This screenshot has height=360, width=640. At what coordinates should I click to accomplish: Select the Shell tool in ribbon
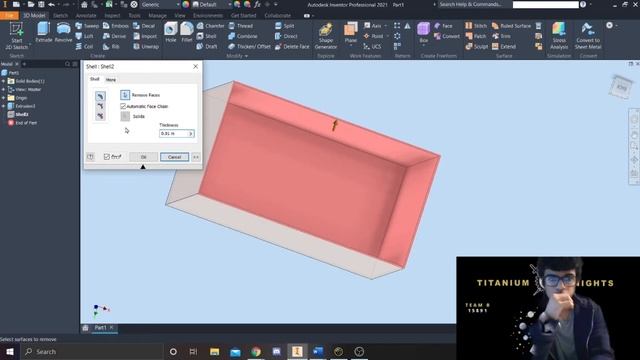click(207, 36)
